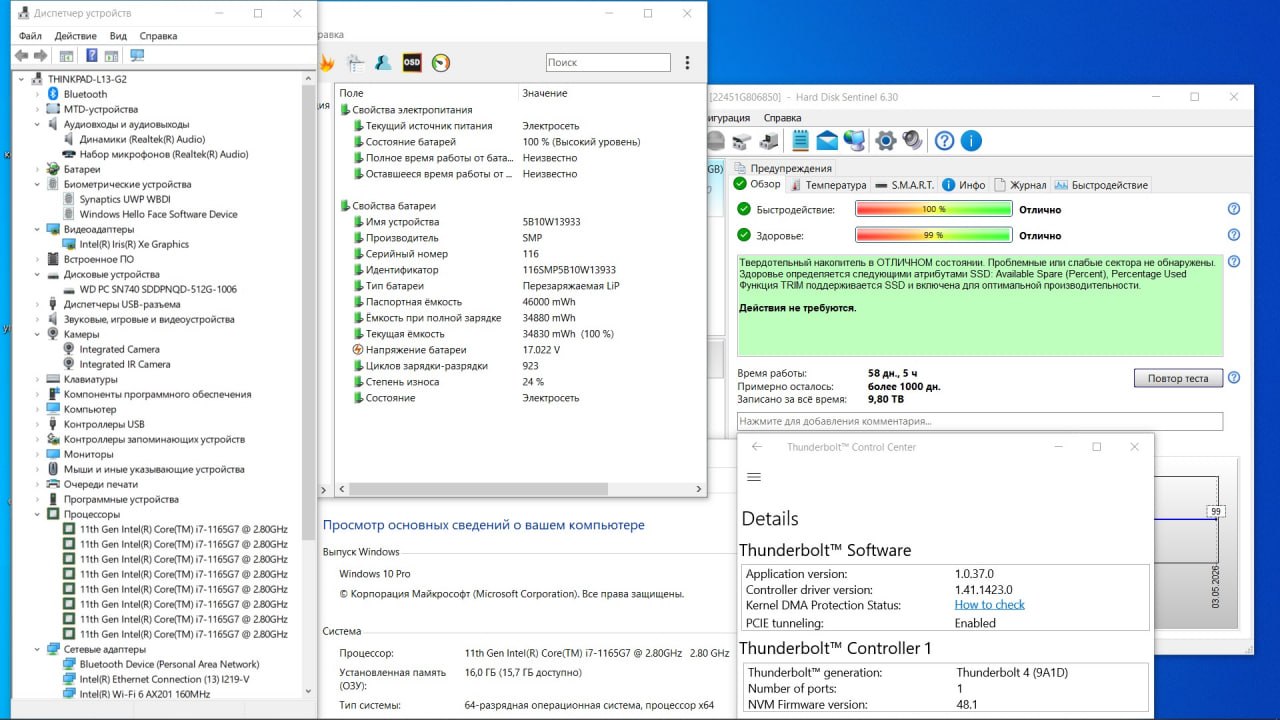
Task: Switch to the Инфо tab in Hard Disk Sentinel
Action: pyautogui.click(x=964, y=185)
